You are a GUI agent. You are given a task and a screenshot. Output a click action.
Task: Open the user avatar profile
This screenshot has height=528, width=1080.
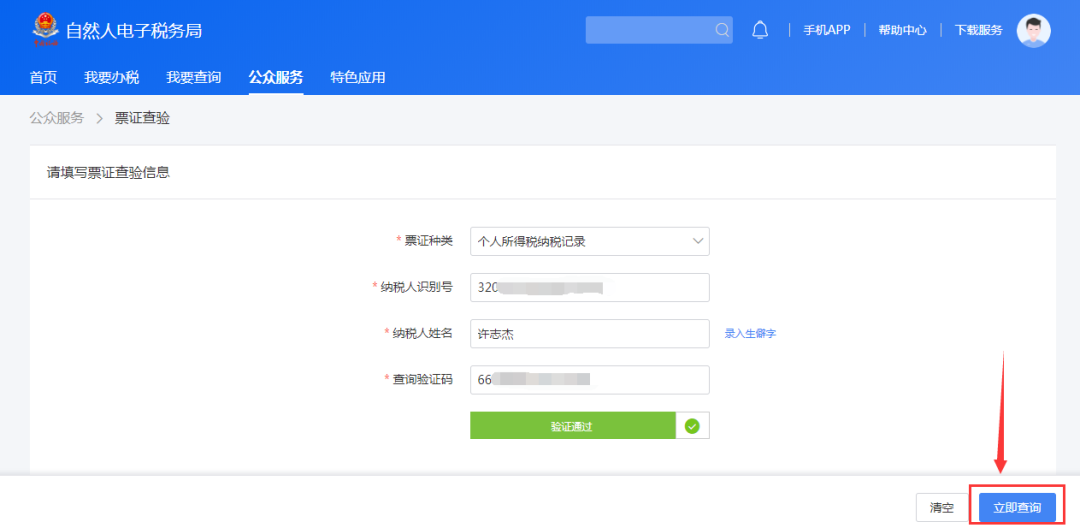coord(1033,30)
